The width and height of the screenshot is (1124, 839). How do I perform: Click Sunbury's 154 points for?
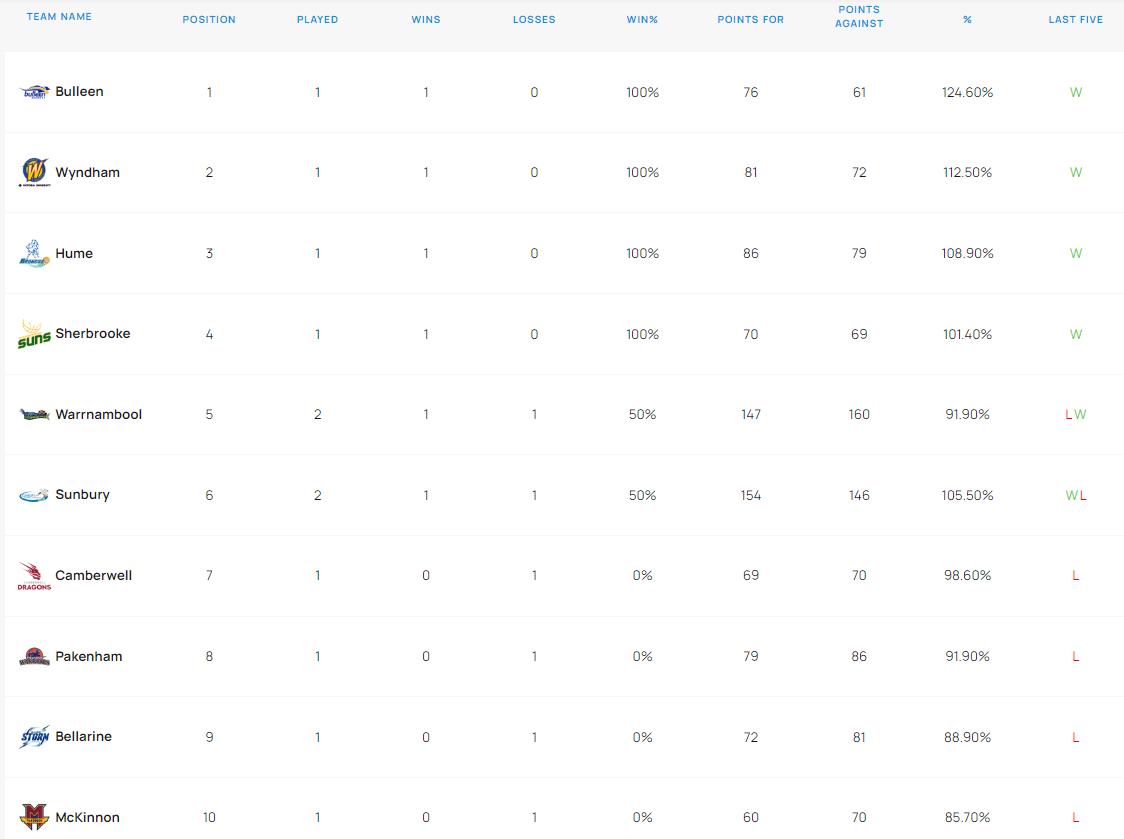pyautogui.click(x=751, y=496)
